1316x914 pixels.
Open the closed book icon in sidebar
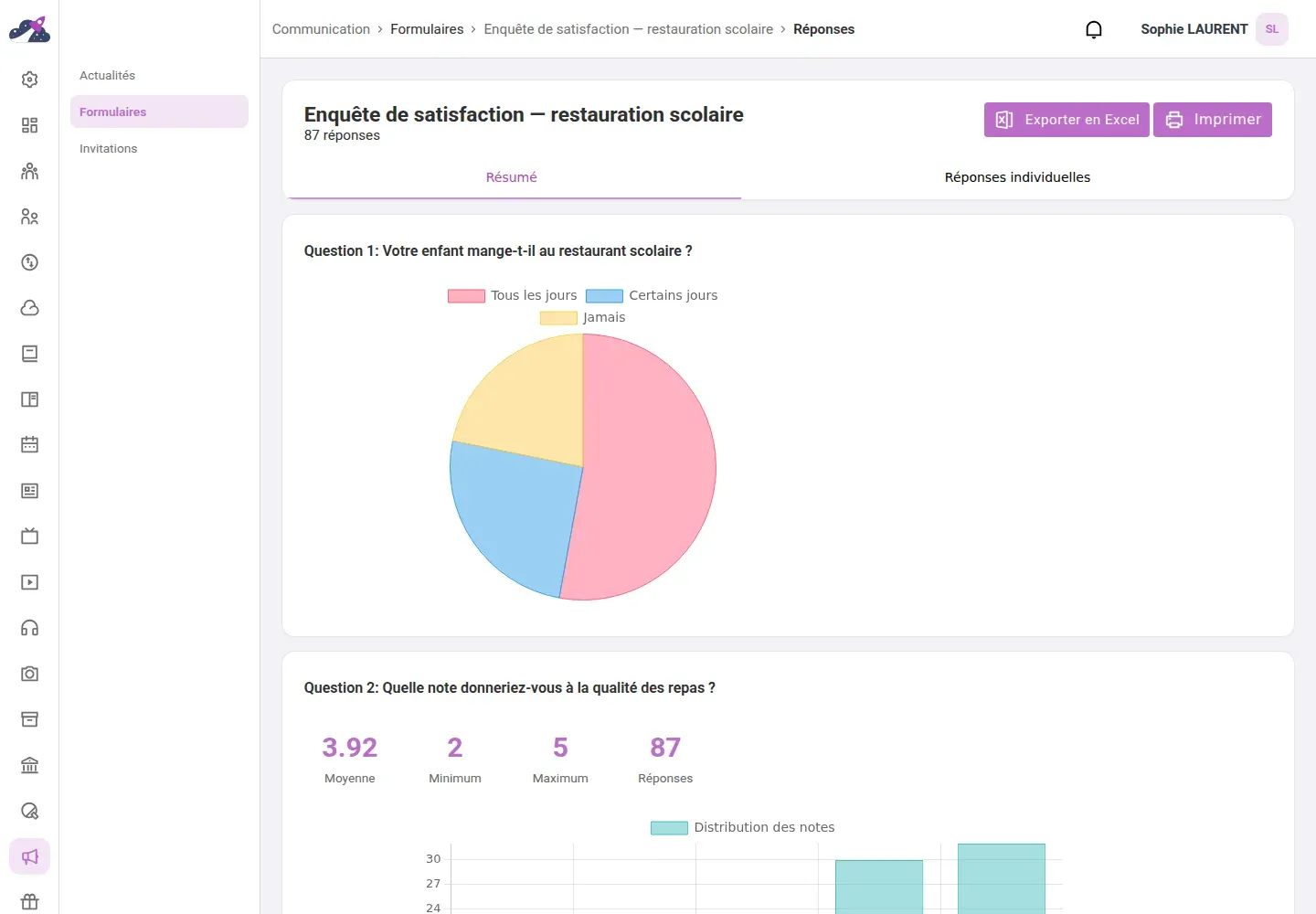(29, 354)
